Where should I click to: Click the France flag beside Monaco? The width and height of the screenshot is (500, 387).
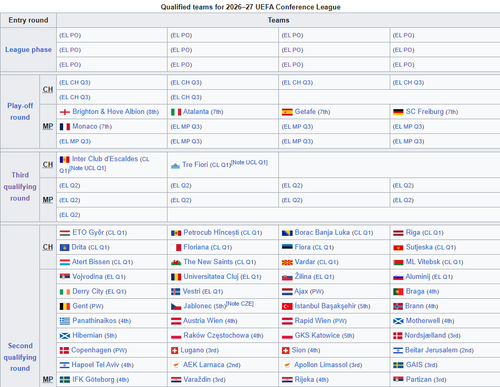point(65,127)
